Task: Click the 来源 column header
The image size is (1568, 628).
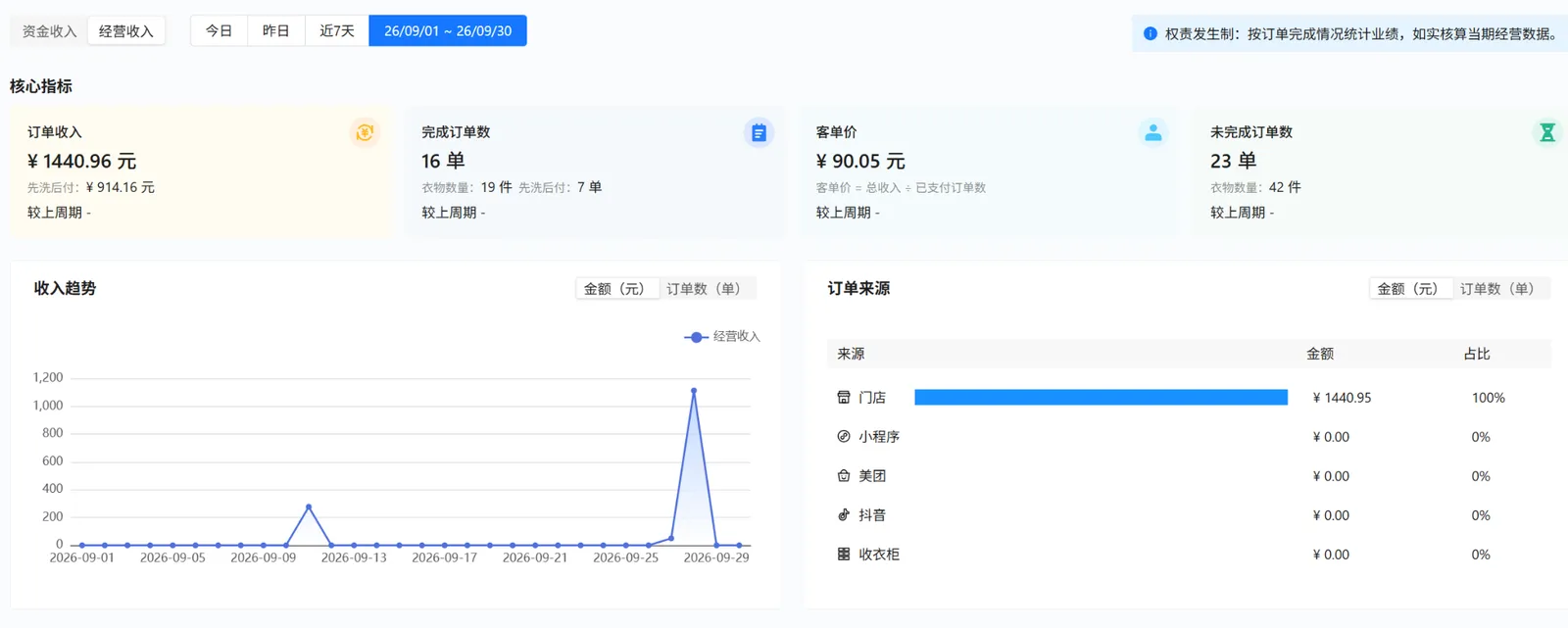Action: (851, 354)
